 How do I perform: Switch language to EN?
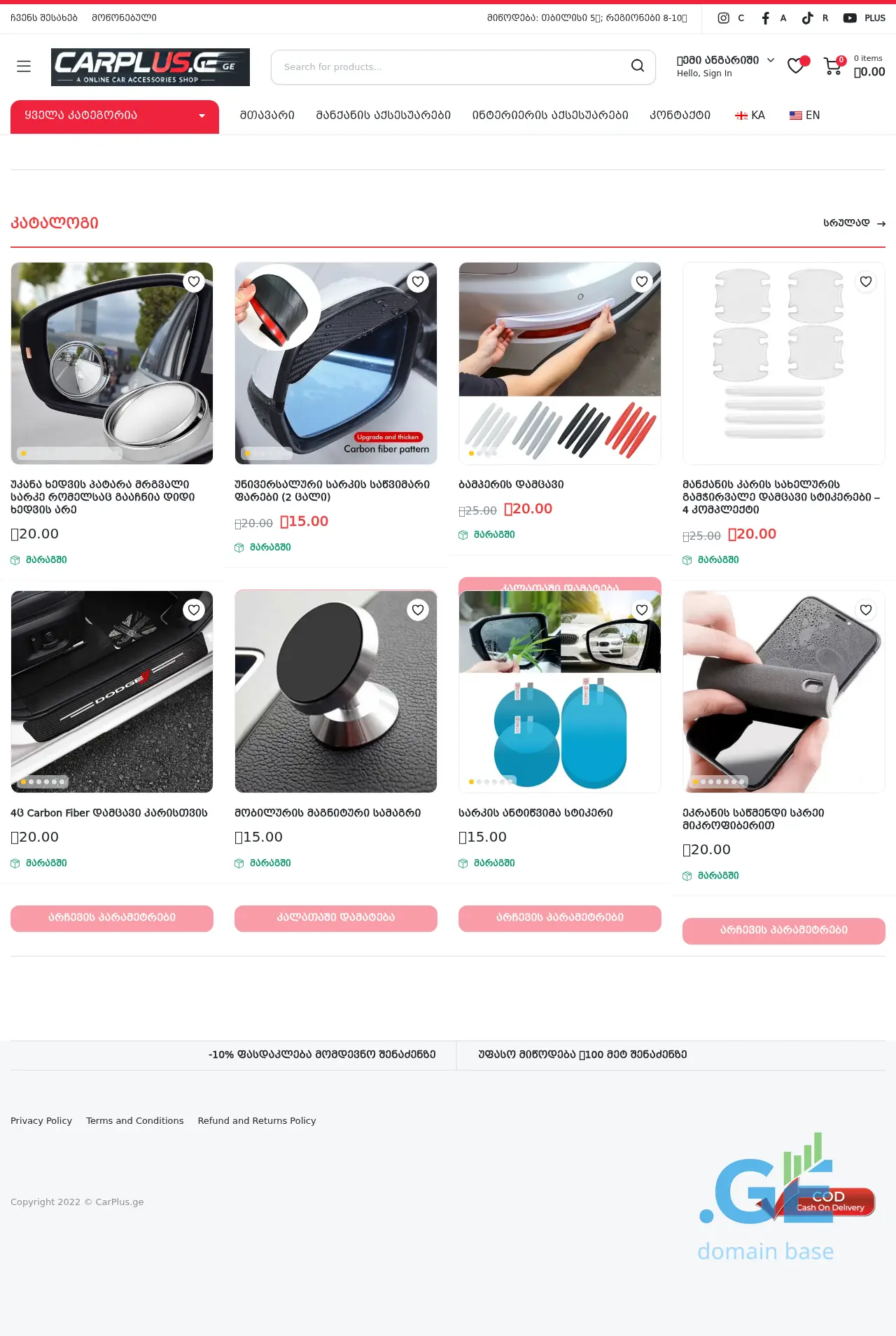804,116
